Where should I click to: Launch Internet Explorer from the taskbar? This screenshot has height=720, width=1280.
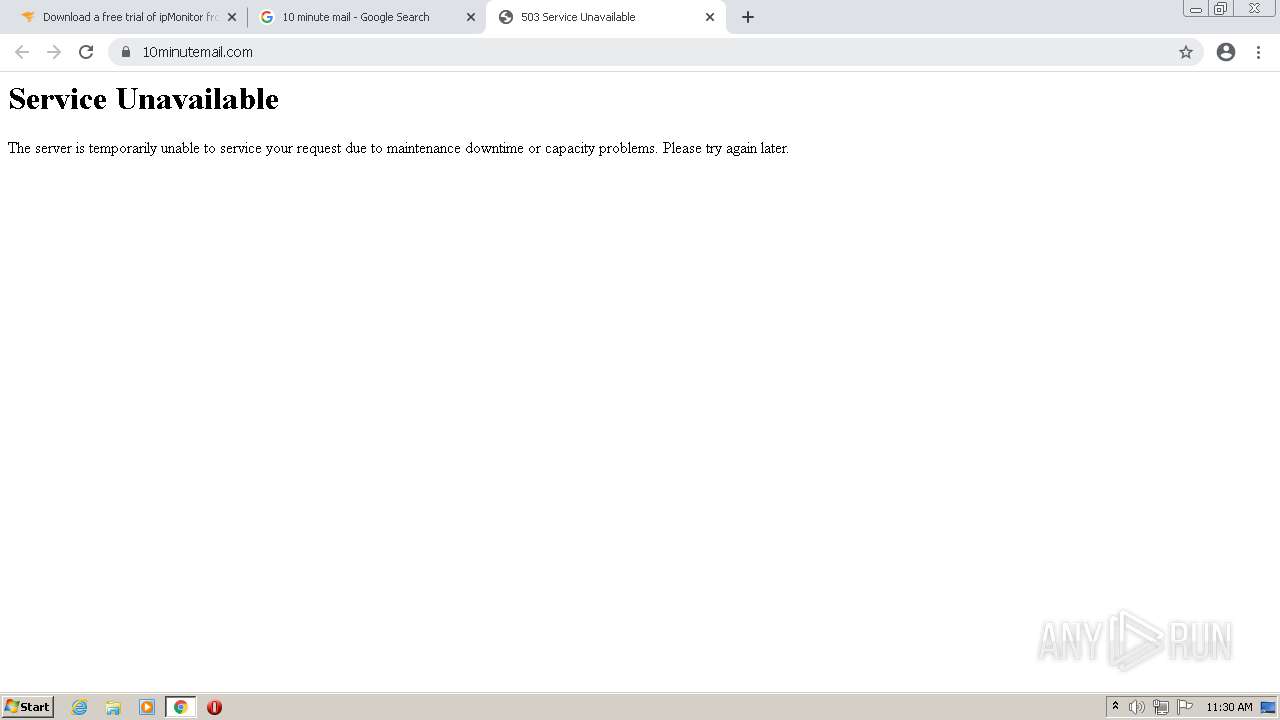[x=80, y=707]
